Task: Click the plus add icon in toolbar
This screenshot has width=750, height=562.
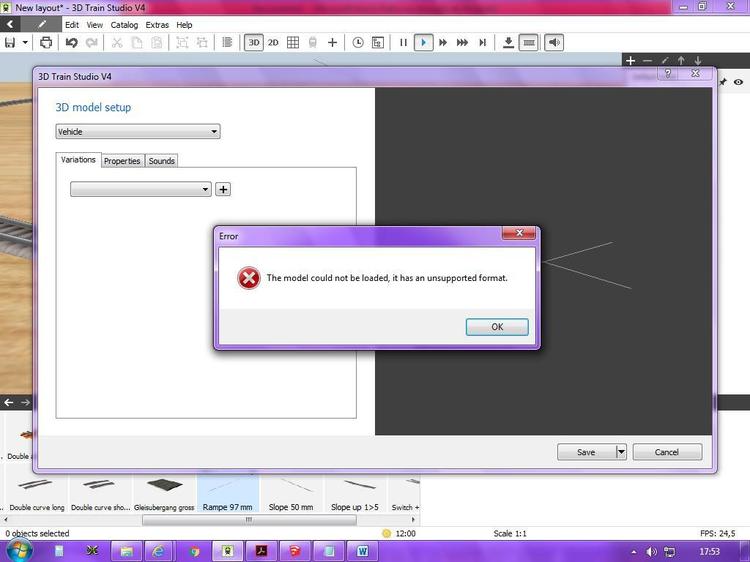Action: (332, 43)
